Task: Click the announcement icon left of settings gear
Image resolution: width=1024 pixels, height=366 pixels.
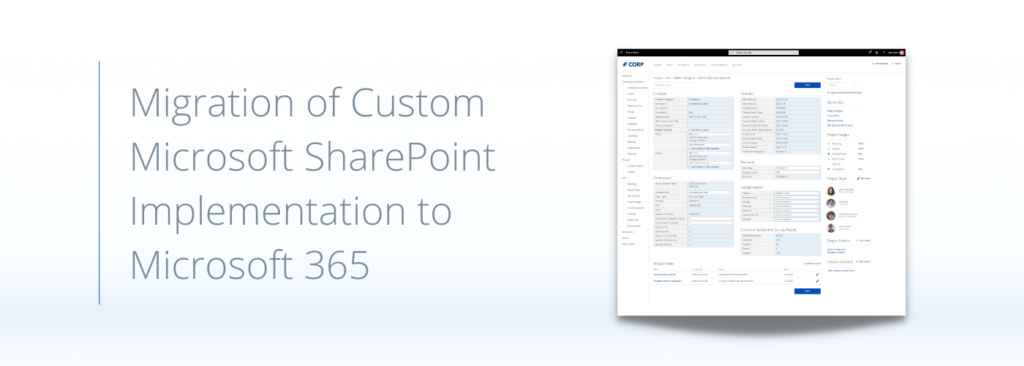Action: 870,52
